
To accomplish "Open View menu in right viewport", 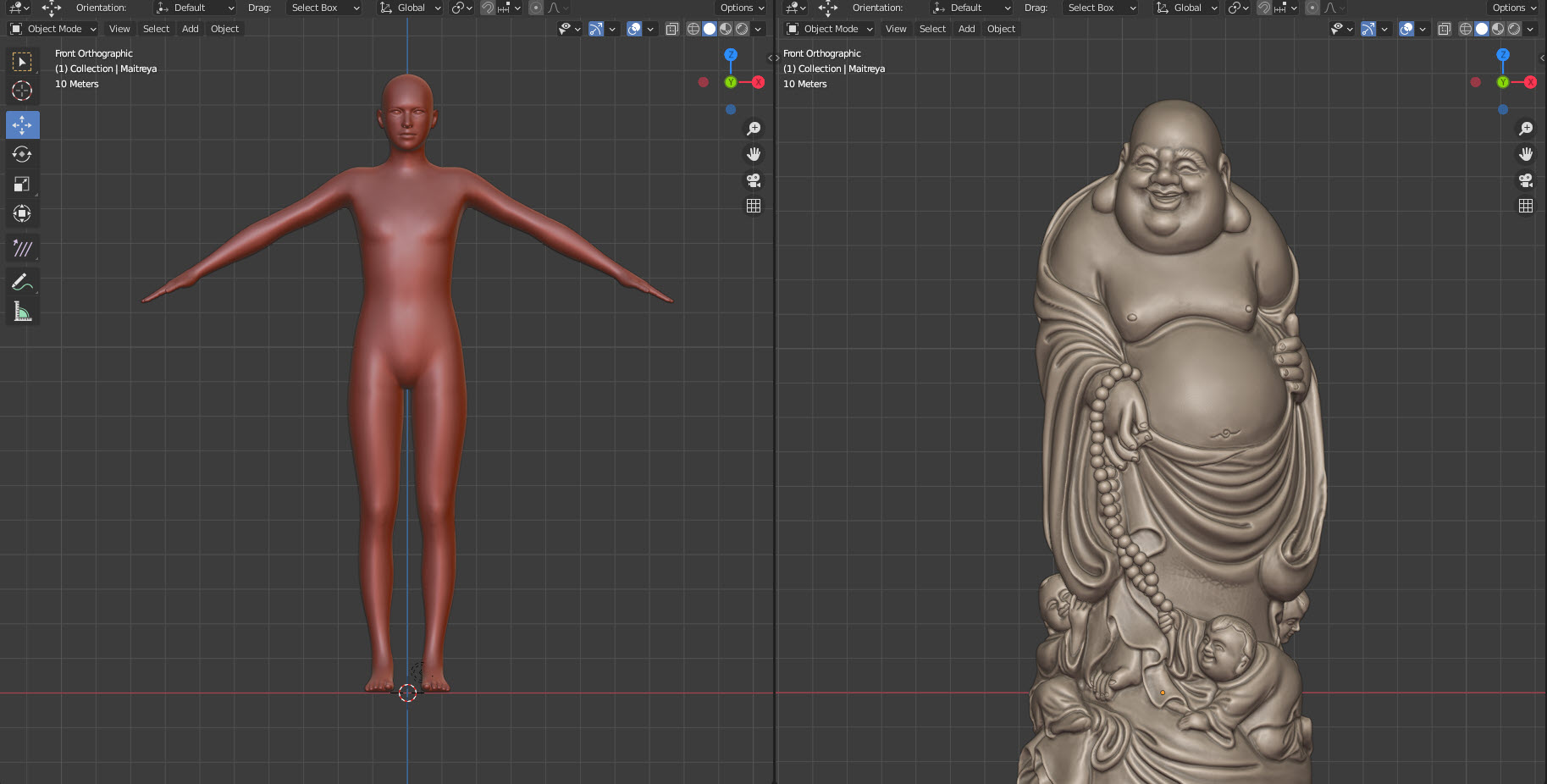I will [896, 29].
